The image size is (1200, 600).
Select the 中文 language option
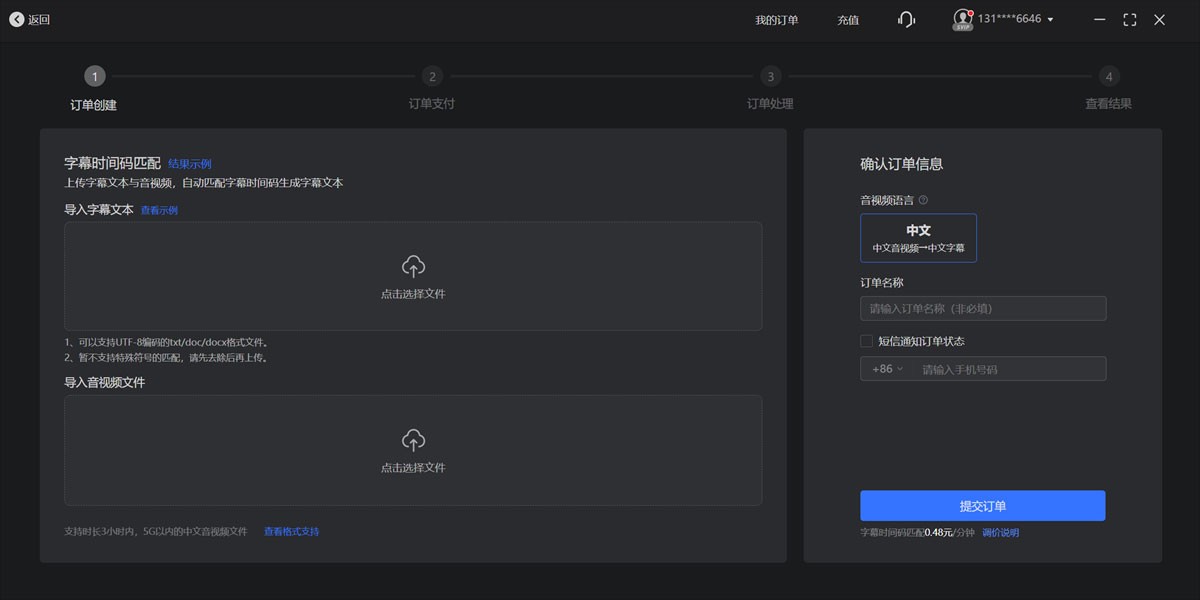pos(918,238)
